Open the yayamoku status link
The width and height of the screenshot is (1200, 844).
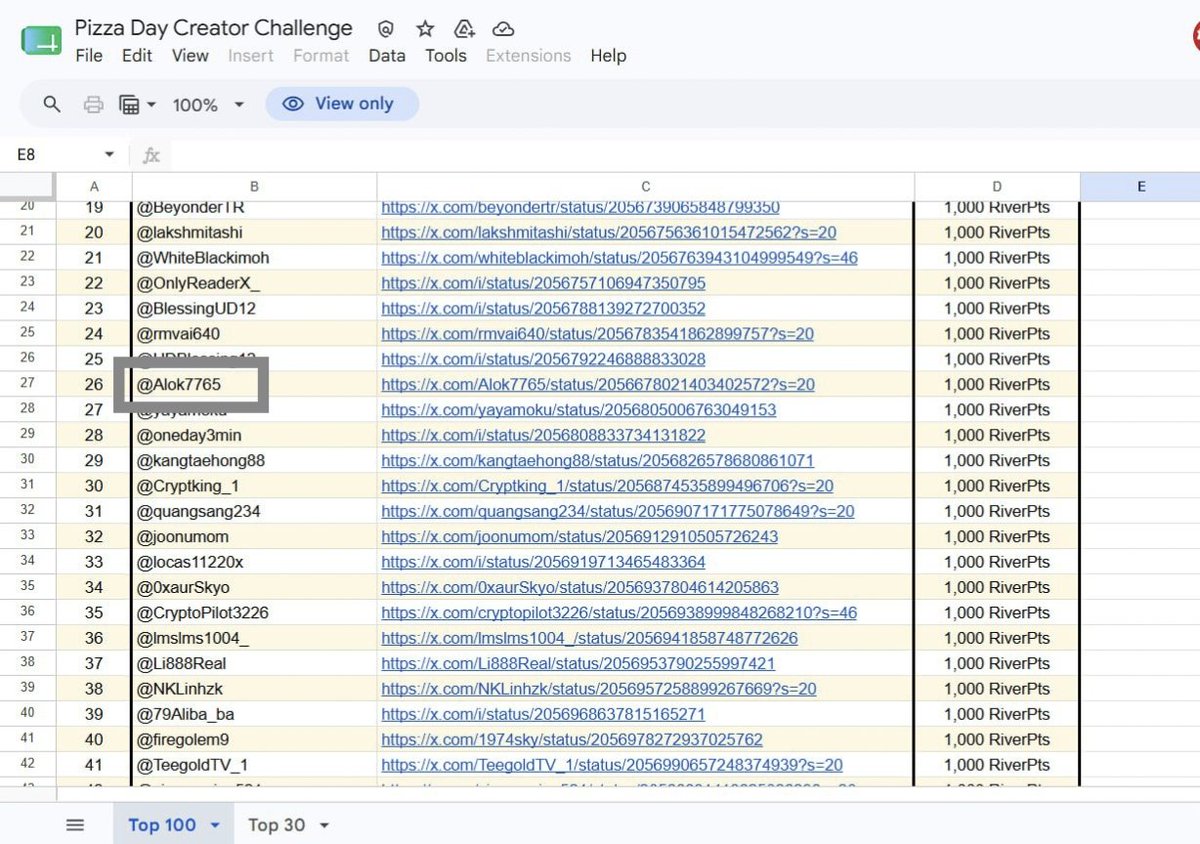click(x=578, y=410)
